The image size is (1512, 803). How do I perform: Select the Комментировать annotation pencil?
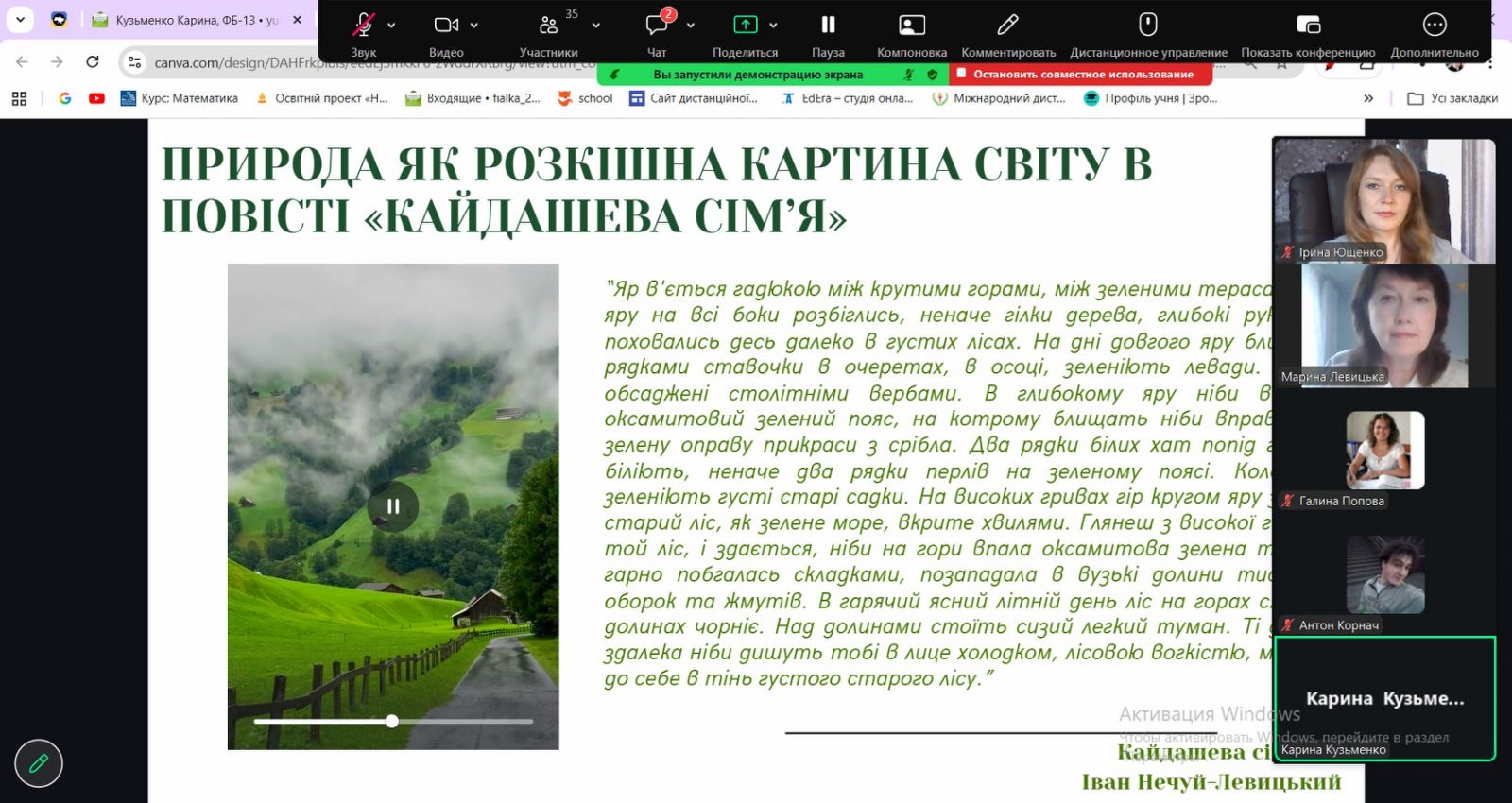click(1008, 26)
